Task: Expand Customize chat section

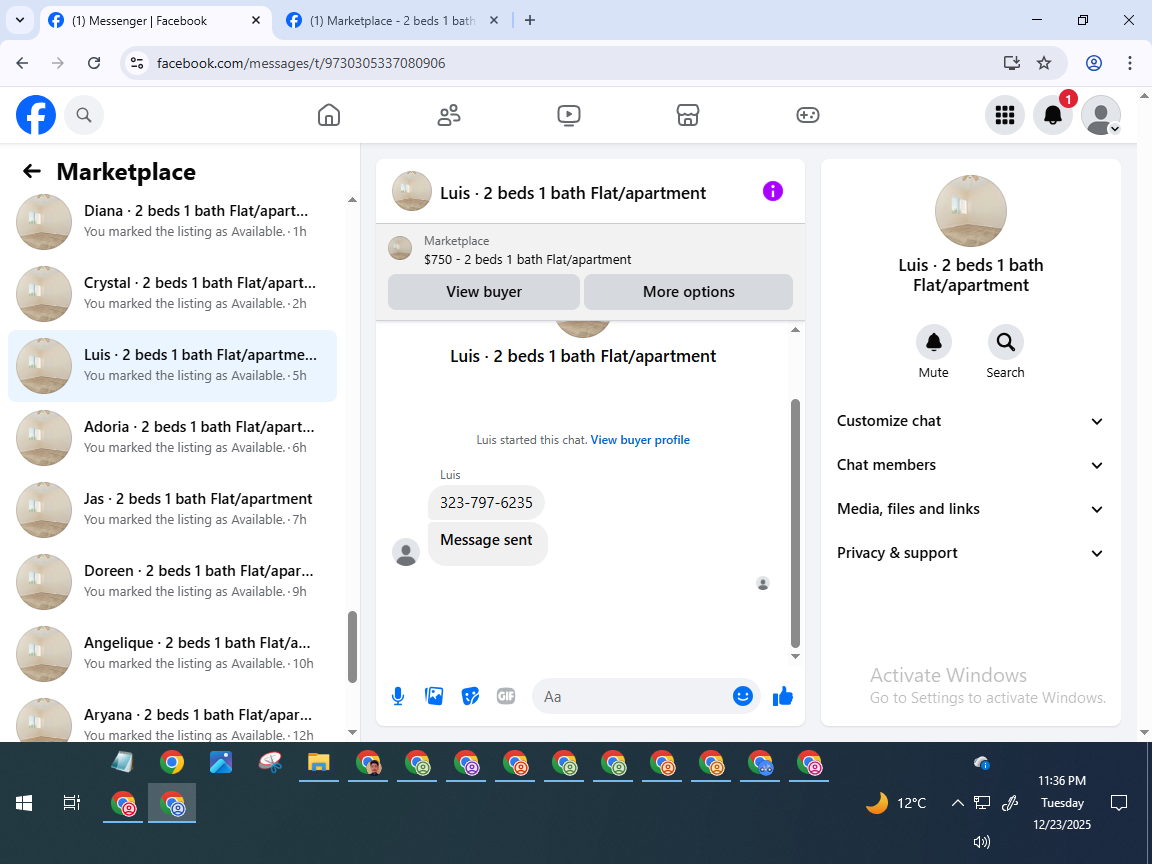Action: tap(971, 421)
